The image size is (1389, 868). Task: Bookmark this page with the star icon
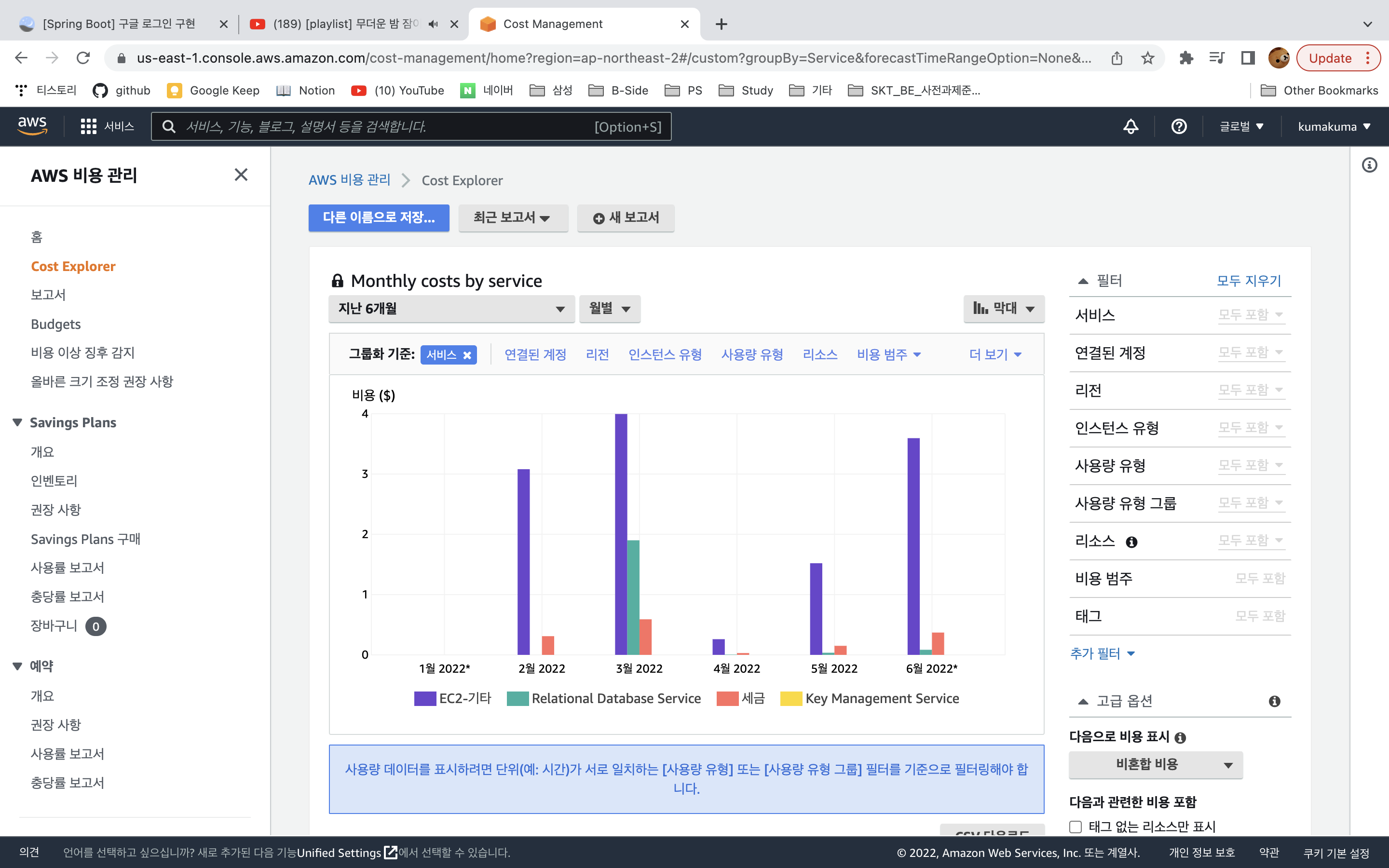1147,58
